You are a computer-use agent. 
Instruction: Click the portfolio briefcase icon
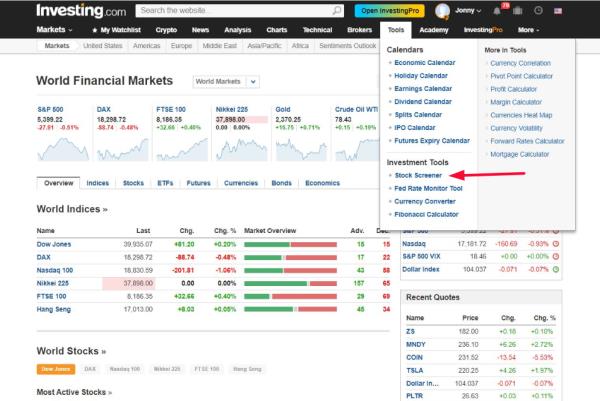[518, 11]
